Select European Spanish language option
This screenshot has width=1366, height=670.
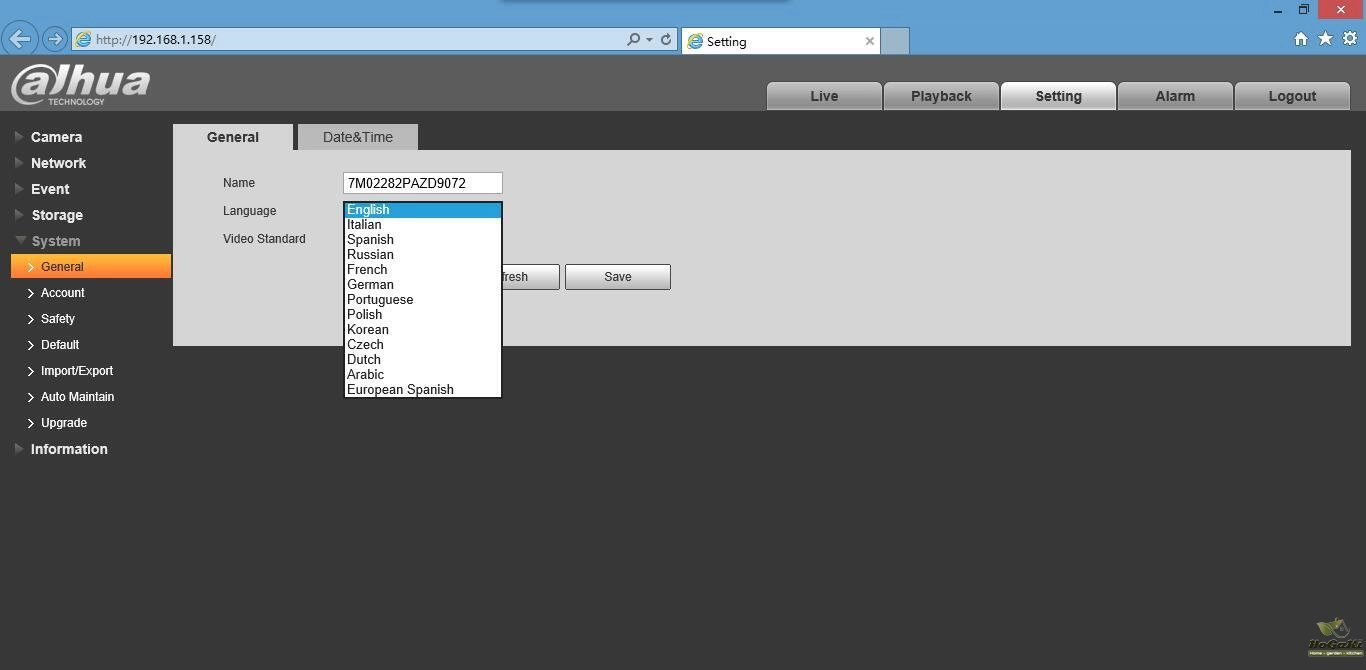coord(400,390)
